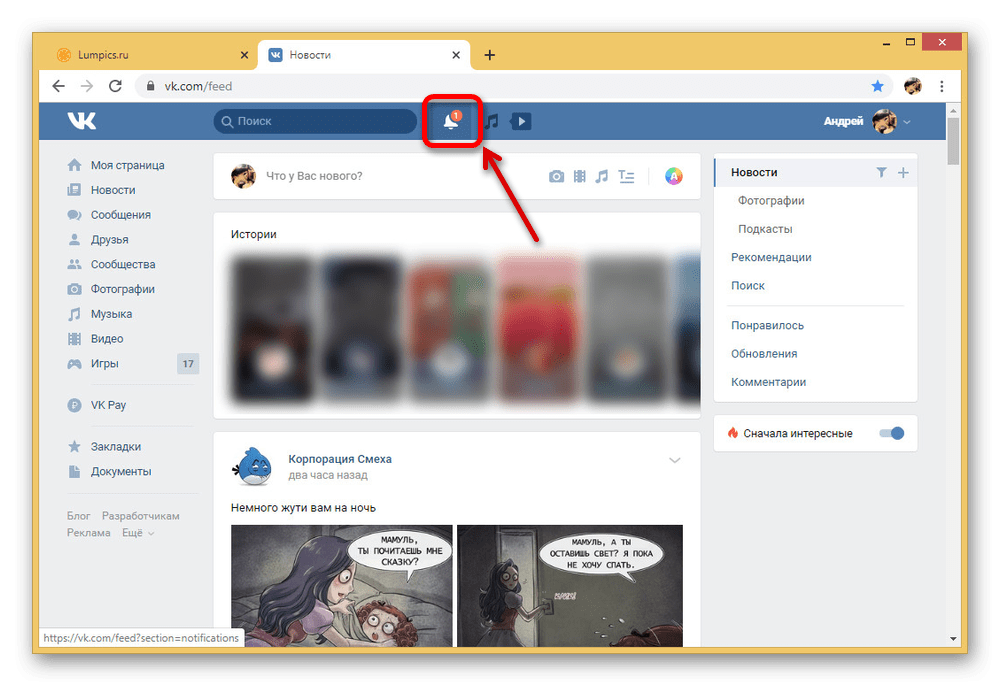This screenshot has height=686, width=1000.
Task: Attach a video with the film icon
Action: [579, 176]
